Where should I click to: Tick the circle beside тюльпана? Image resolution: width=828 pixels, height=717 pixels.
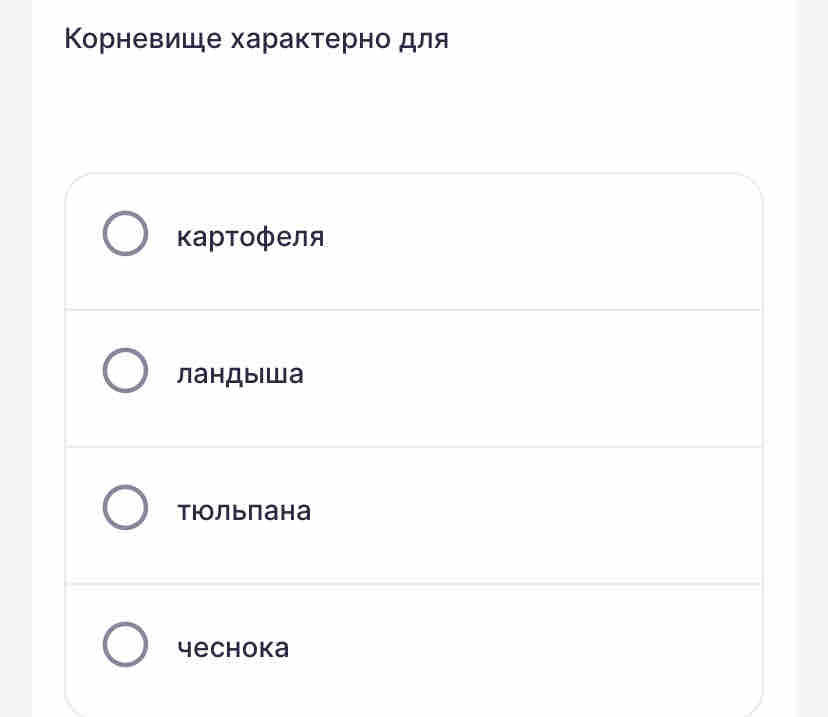pos(125,507)
